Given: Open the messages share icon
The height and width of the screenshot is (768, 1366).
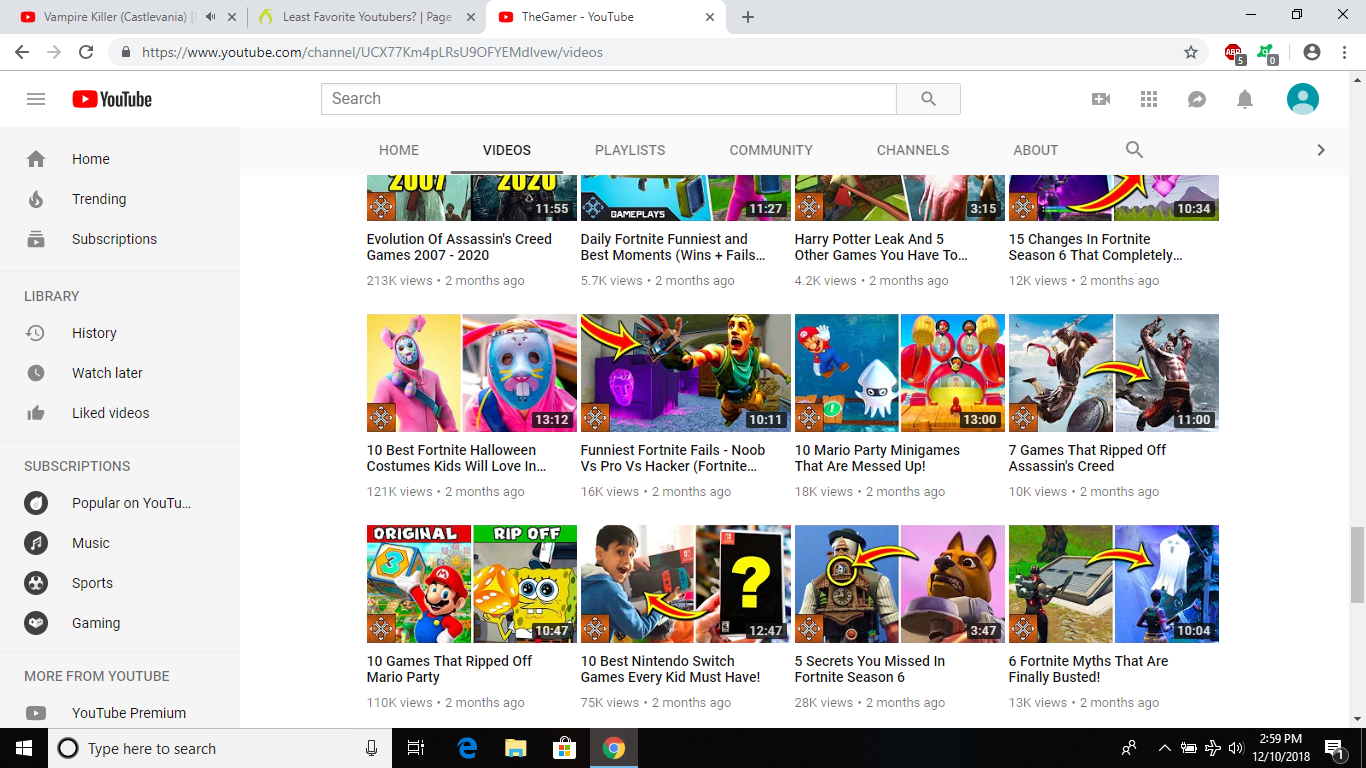Looking at the screenshot, I should (x=1197, y=99).
